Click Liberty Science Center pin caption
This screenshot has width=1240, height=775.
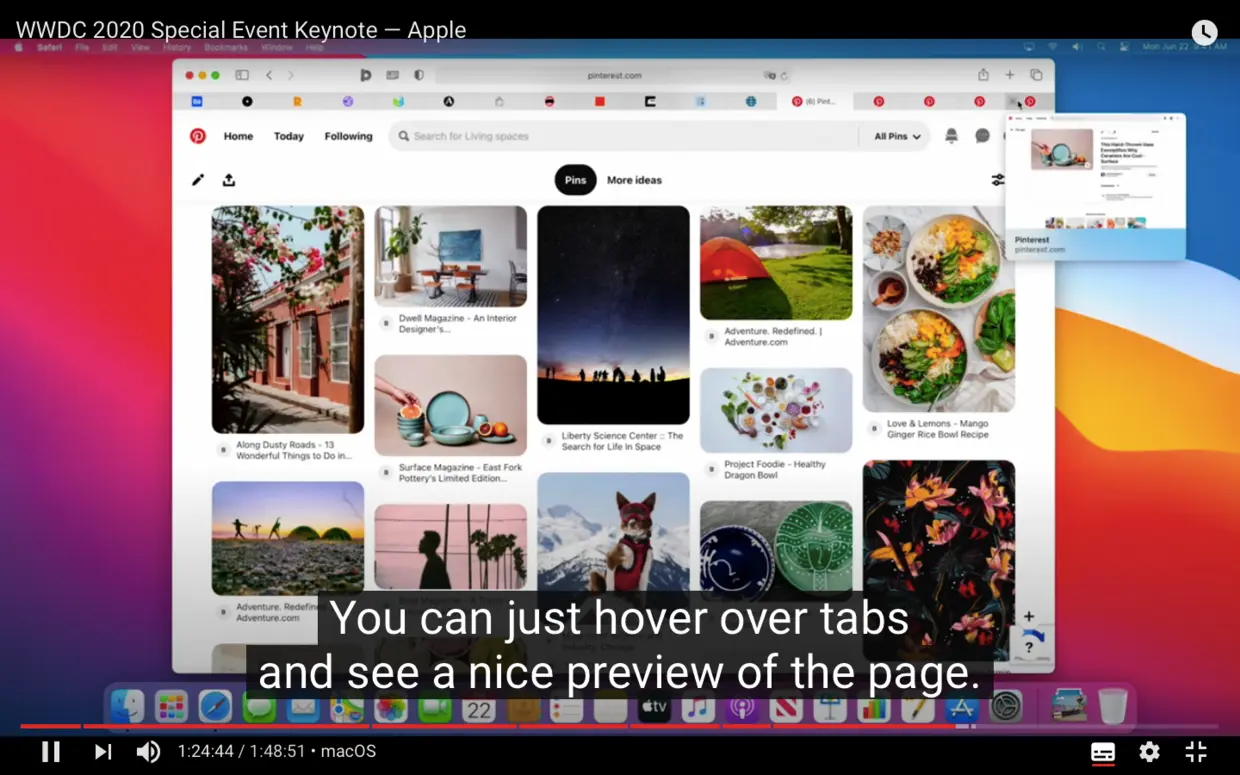point(622,441)
